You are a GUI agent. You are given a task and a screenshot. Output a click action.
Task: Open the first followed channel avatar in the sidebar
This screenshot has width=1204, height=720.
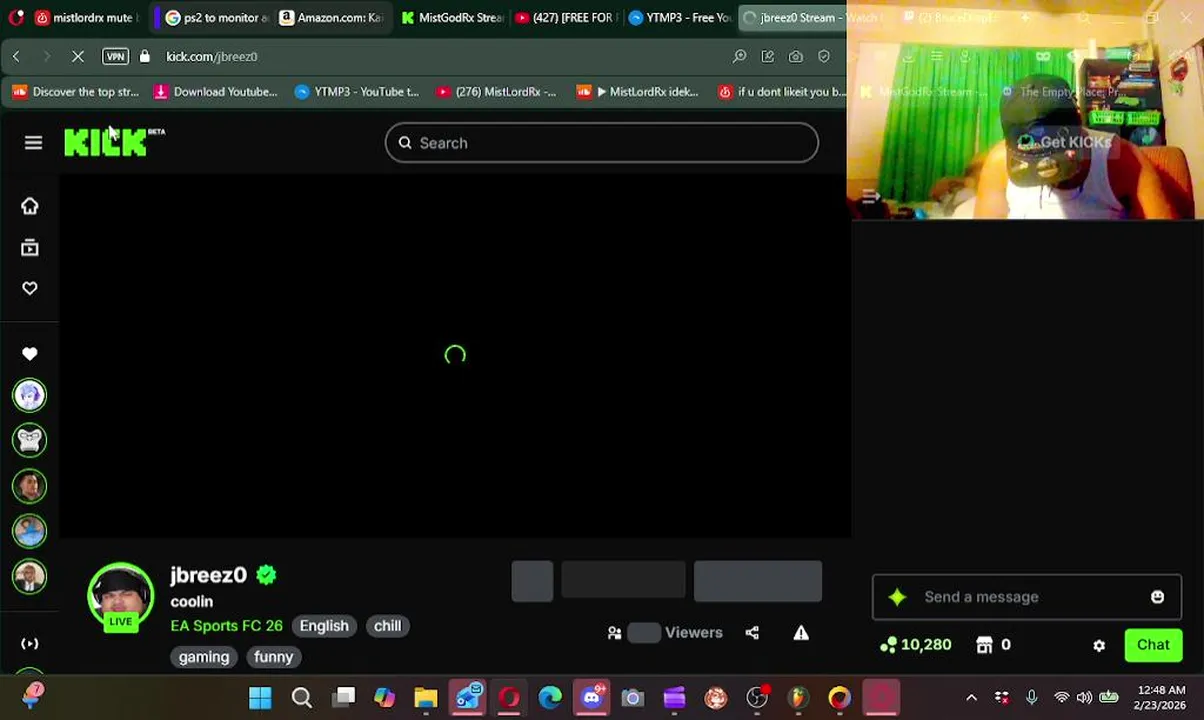coord(30,395)
